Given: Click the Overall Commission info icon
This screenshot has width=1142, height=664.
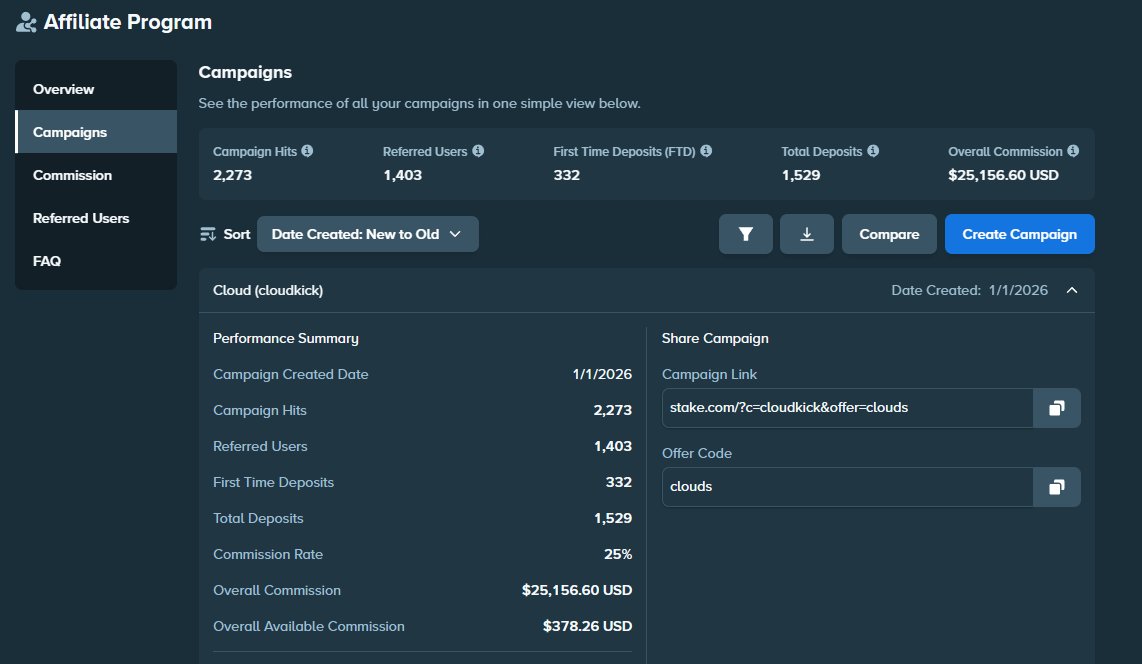Looking at the screenshot, I should coord(1071,152).
